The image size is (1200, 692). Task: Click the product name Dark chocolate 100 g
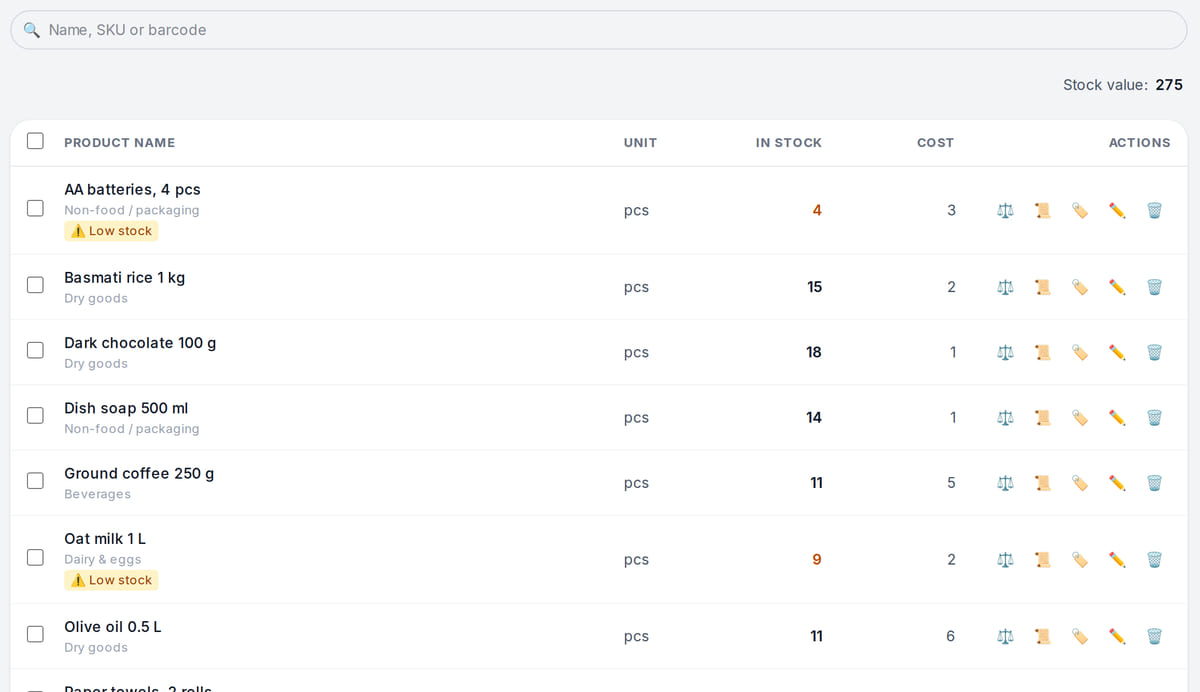click(140, 342)
